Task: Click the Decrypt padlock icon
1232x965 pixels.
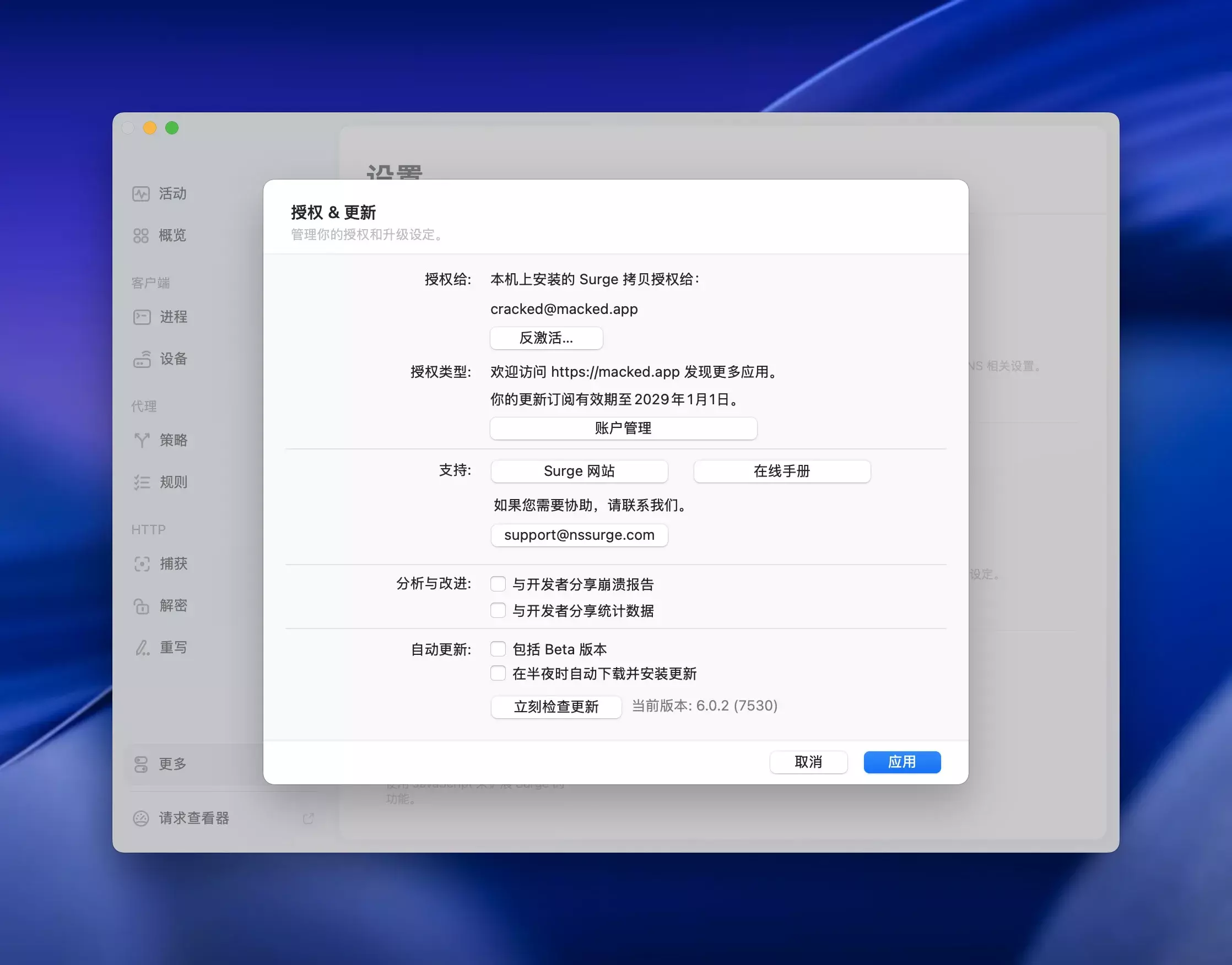Action: click(x=142, y=606)
